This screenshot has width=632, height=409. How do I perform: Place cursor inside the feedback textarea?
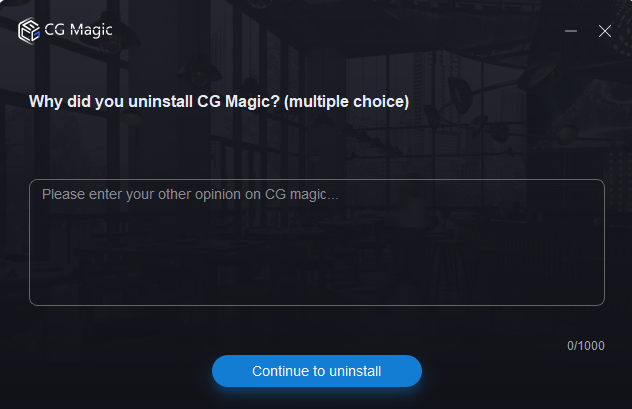[317, 242]
